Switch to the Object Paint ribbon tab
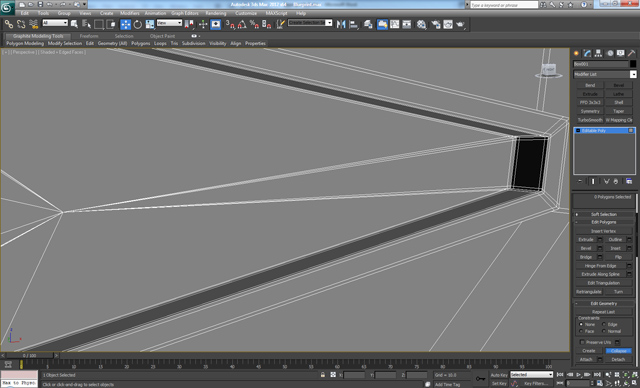This screenshot has width=640, height=388. coord(162,36)
